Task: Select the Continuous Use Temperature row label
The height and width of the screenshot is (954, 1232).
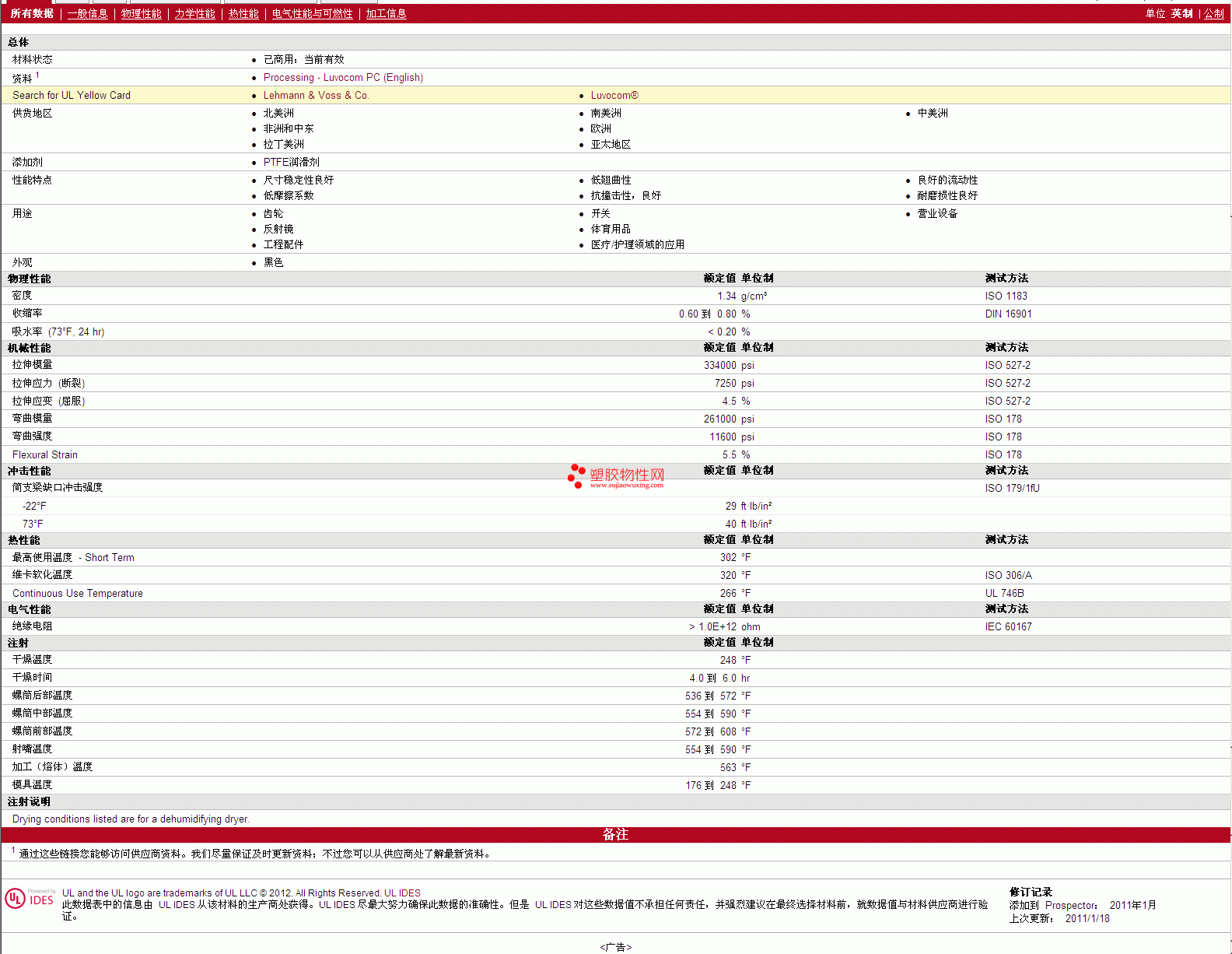Action: (78, 593)
